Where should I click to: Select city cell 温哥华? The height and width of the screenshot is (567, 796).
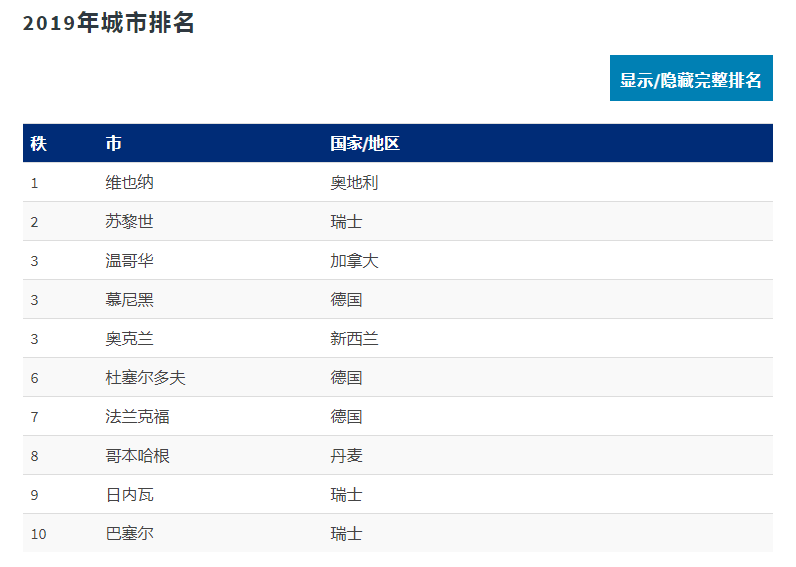129,260
